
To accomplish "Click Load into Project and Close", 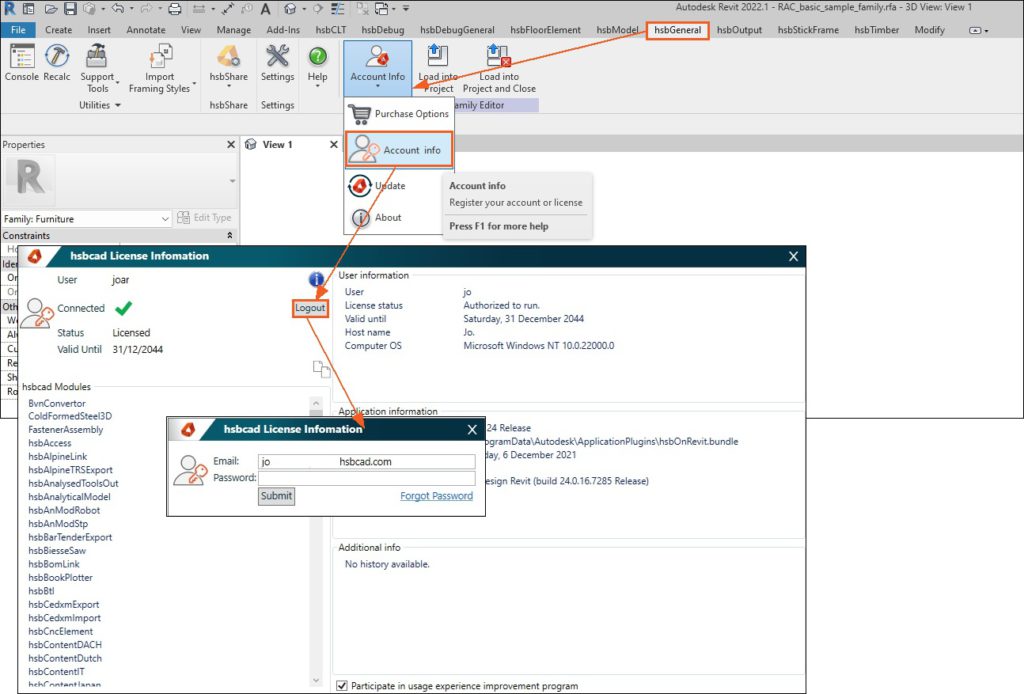I will coord(499,69).
